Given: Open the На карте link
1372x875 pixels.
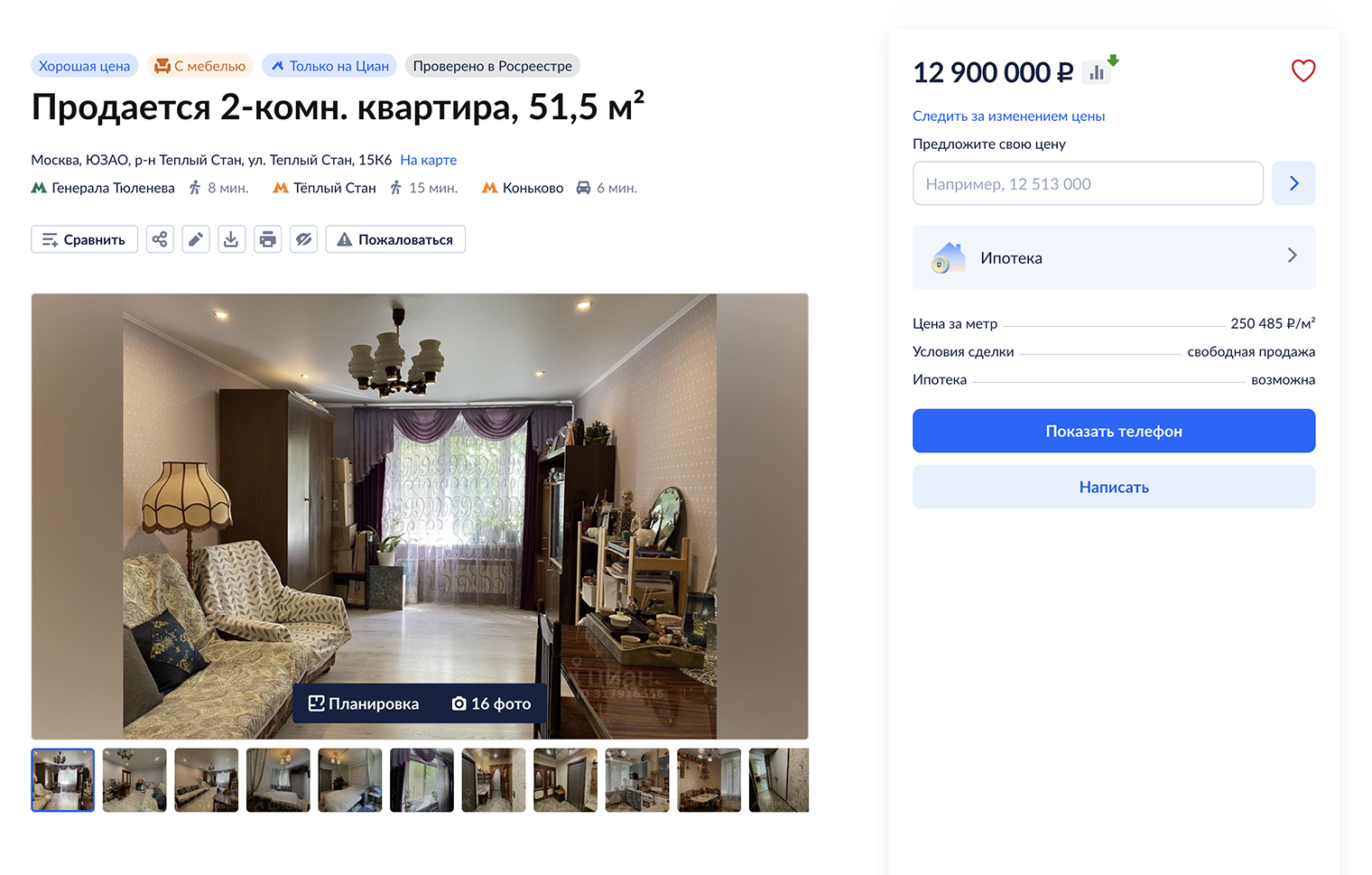Looking at the screenshot, I should (x=428, y=160).
